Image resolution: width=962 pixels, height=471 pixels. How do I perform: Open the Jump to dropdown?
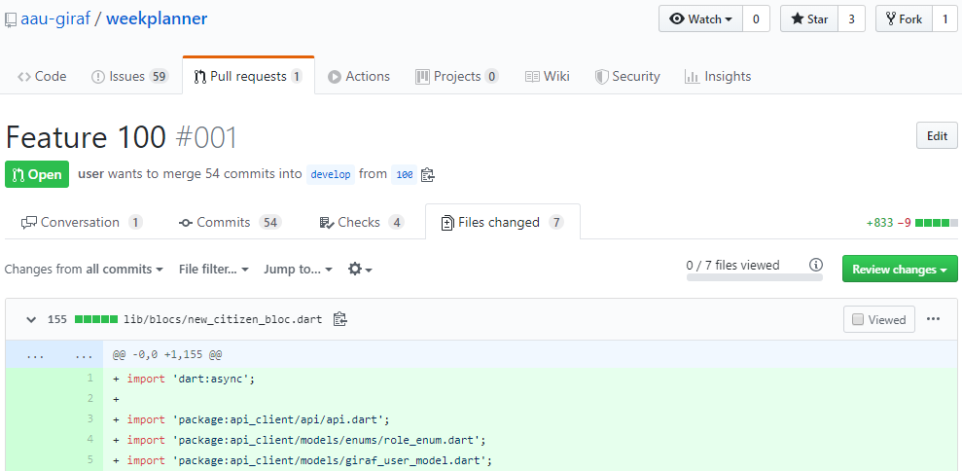tap(298, 269)
